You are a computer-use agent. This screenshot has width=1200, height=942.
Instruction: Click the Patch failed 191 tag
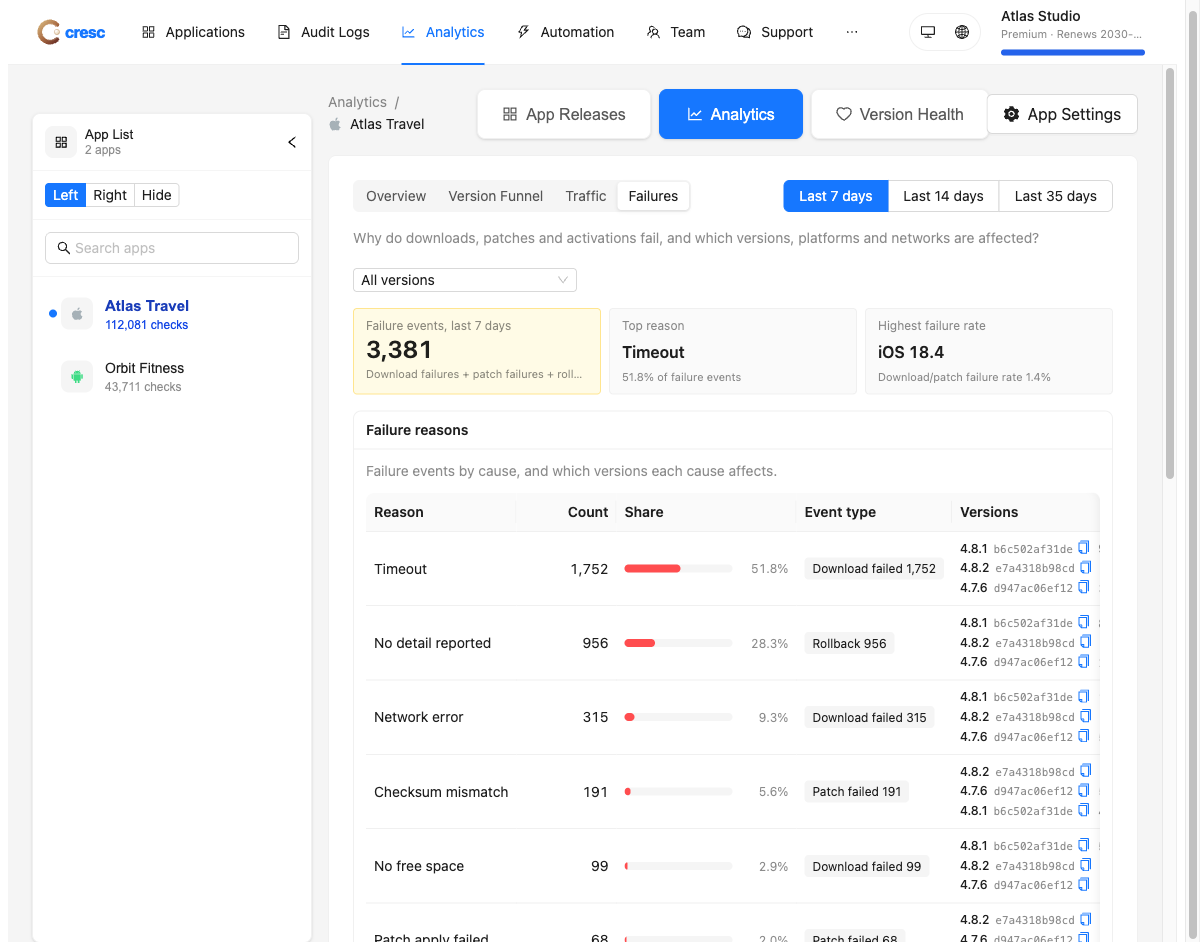857,791
